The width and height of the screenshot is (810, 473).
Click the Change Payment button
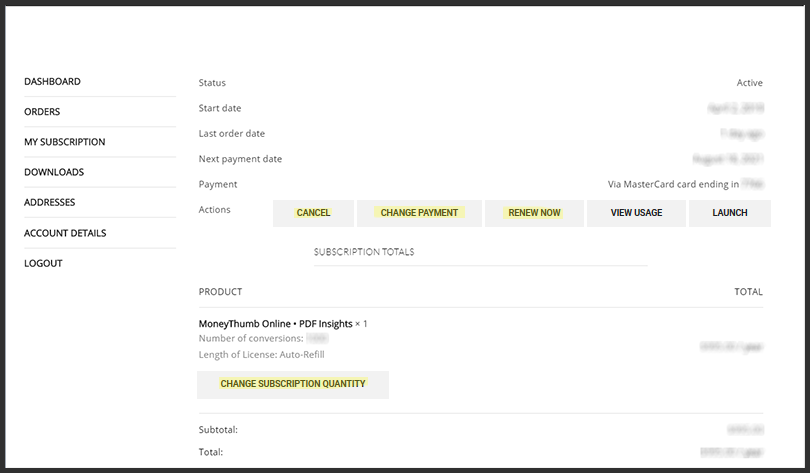tap(419, 213)
